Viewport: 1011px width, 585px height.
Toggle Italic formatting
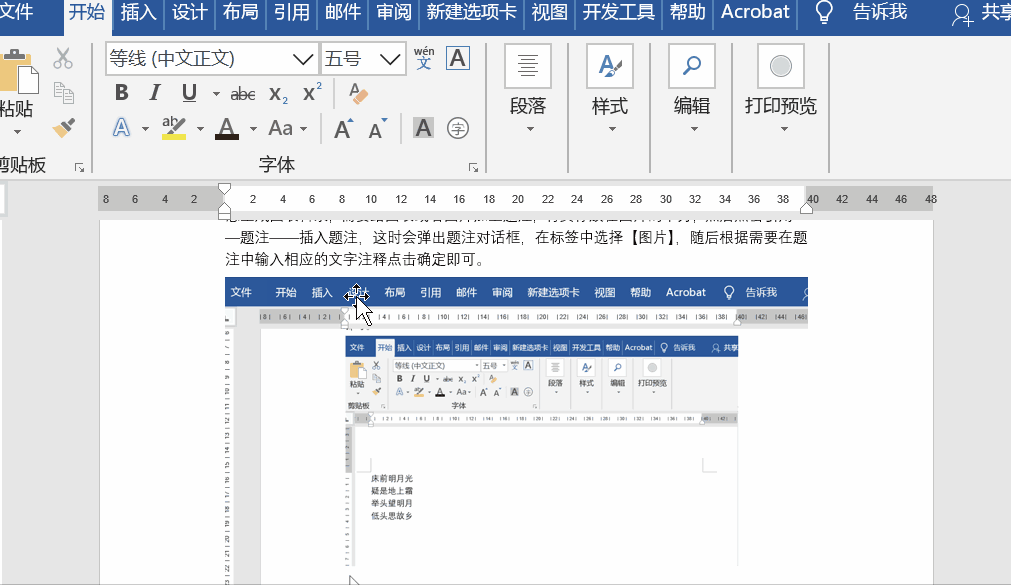click(155, 93)
